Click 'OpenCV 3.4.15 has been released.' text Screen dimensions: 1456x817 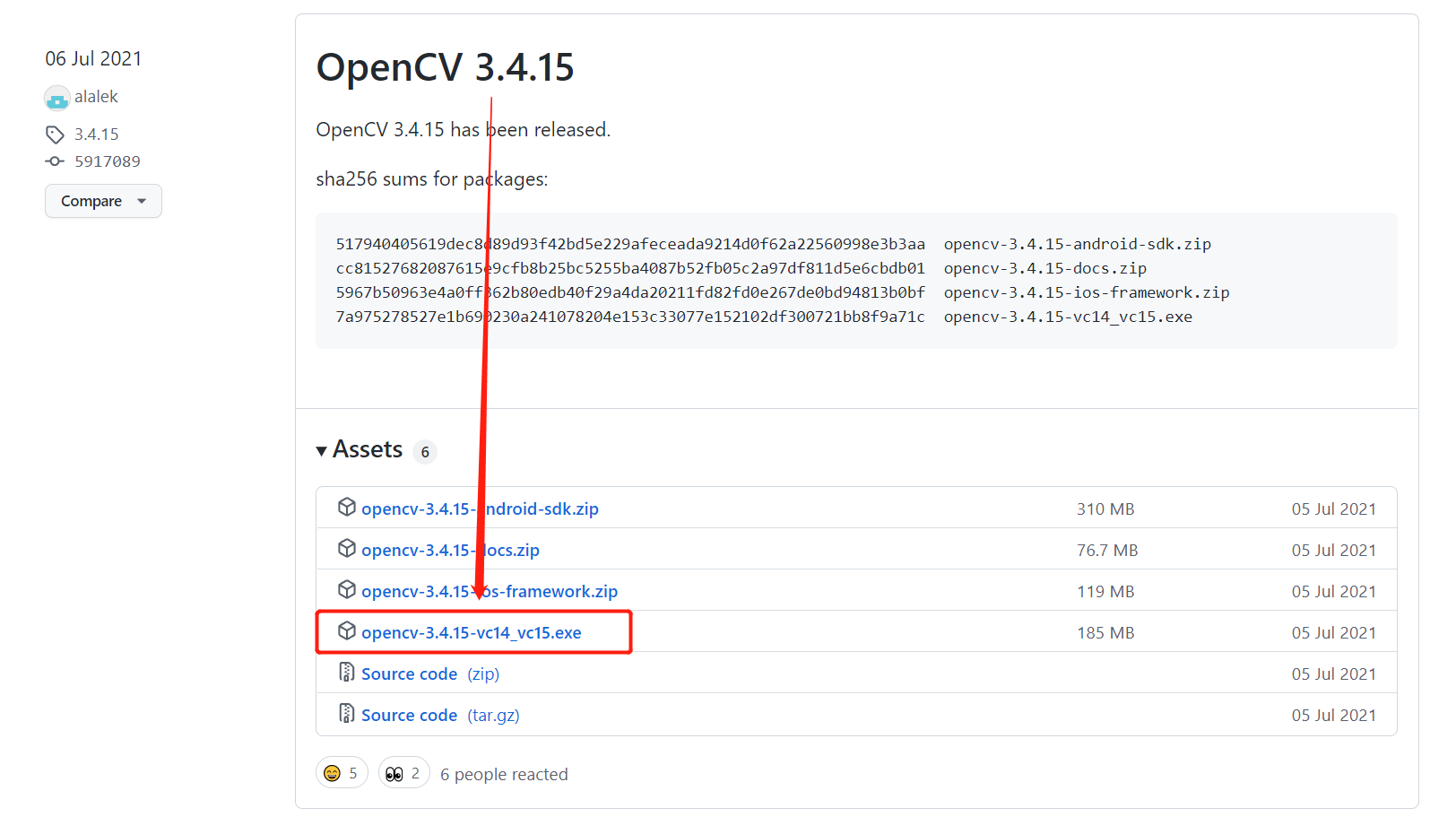(x=463, y=130)
